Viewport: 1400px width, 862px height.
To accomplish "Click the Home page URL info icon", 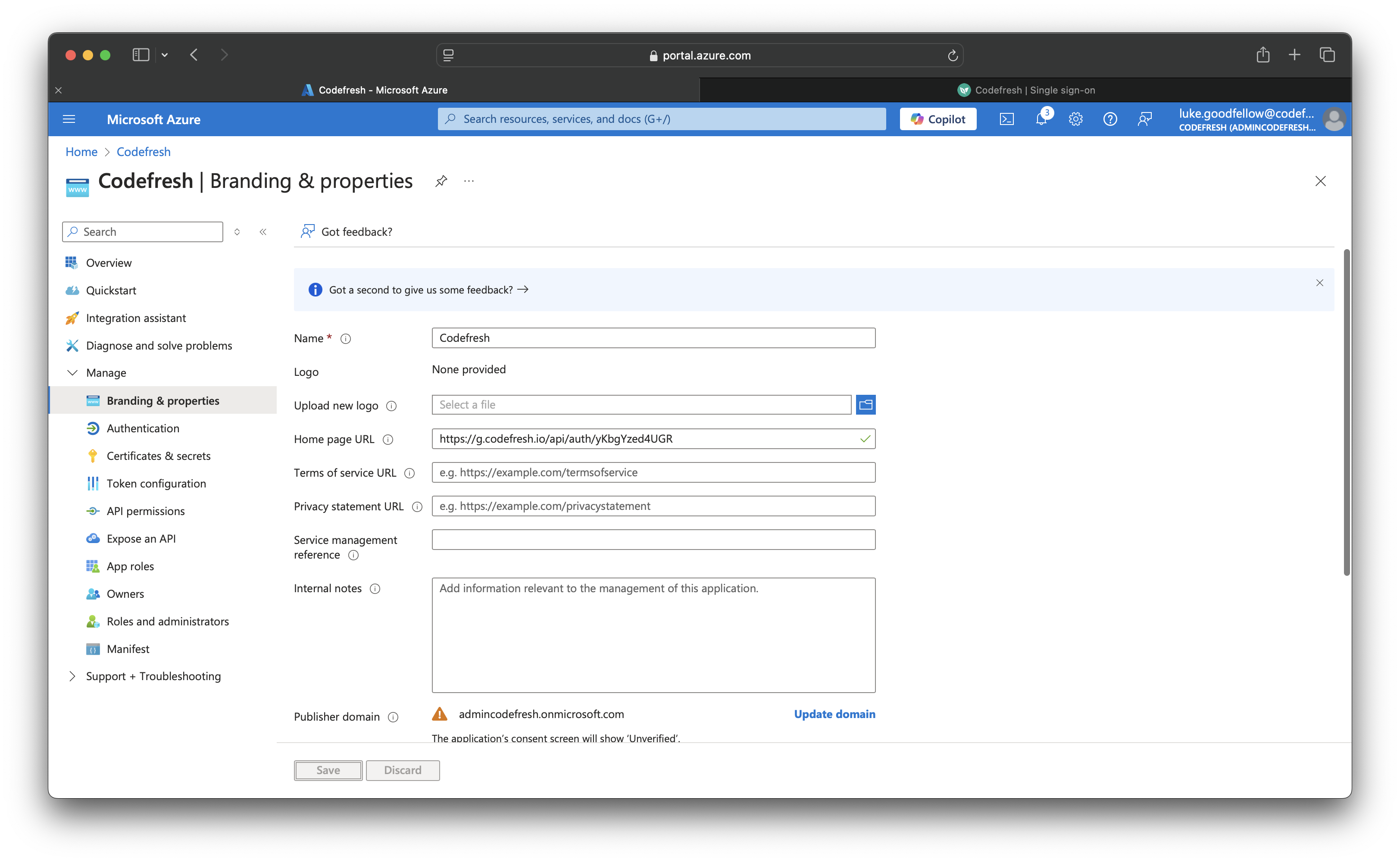I will point(387,440).
